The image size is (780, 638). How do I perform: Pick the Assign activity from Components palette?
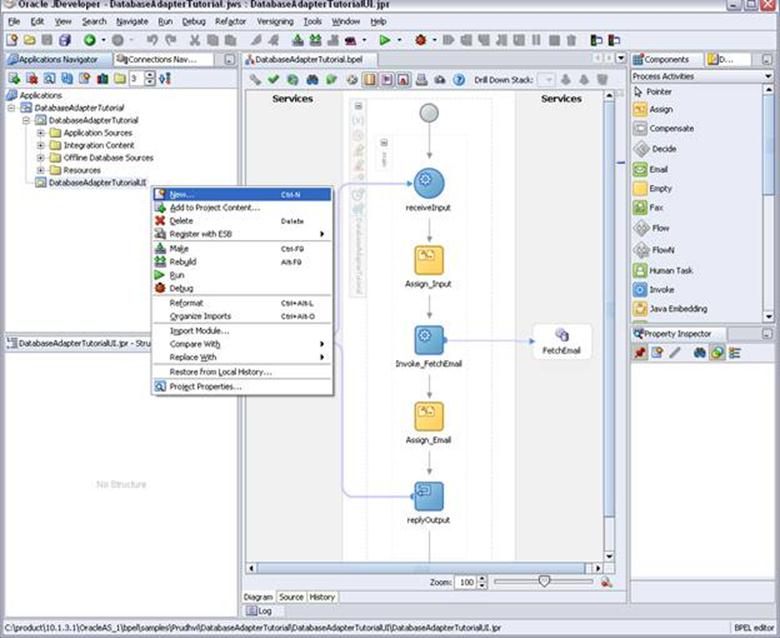click(x=653, y=109)
